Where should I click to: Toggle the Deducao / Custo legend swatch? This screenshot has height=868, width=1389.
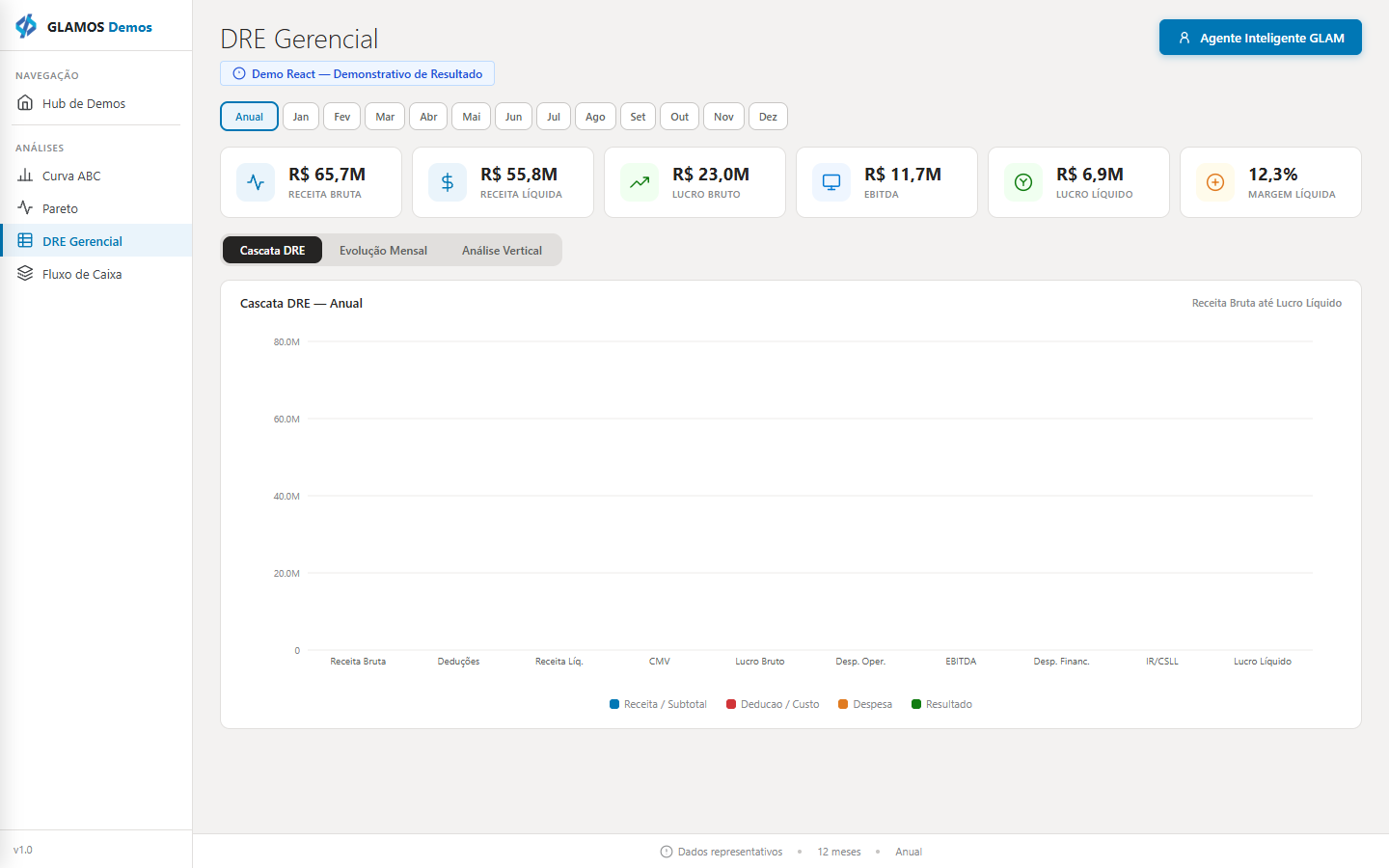click(731, 704)
